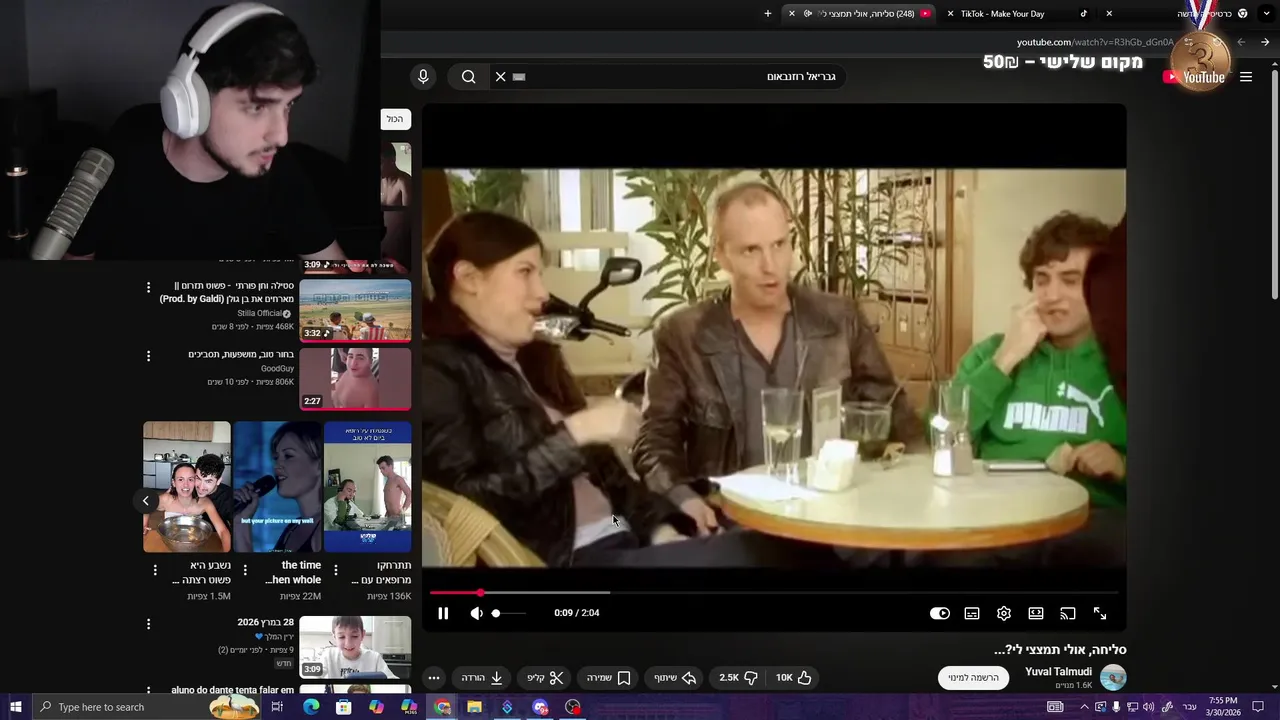Open Windows Start menu
The height and width of the screenshot is (720, 1280).
(15, 707)
